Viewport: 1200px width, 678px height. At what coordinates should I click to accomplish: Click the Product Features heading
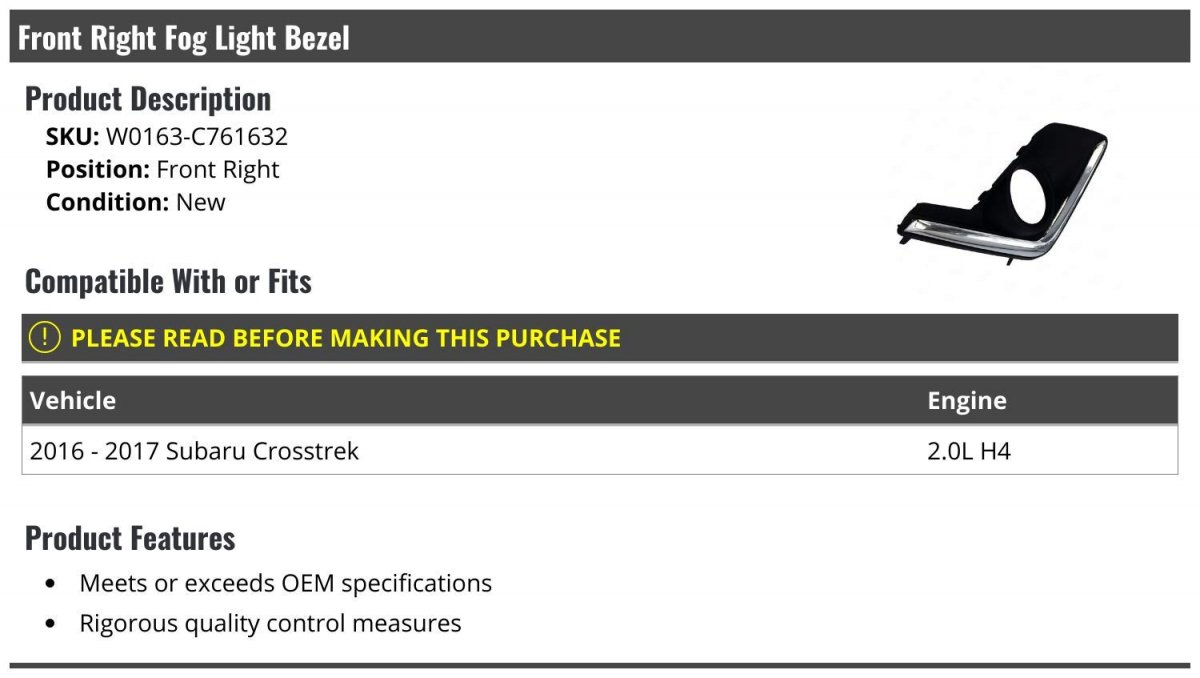(130, 538)
